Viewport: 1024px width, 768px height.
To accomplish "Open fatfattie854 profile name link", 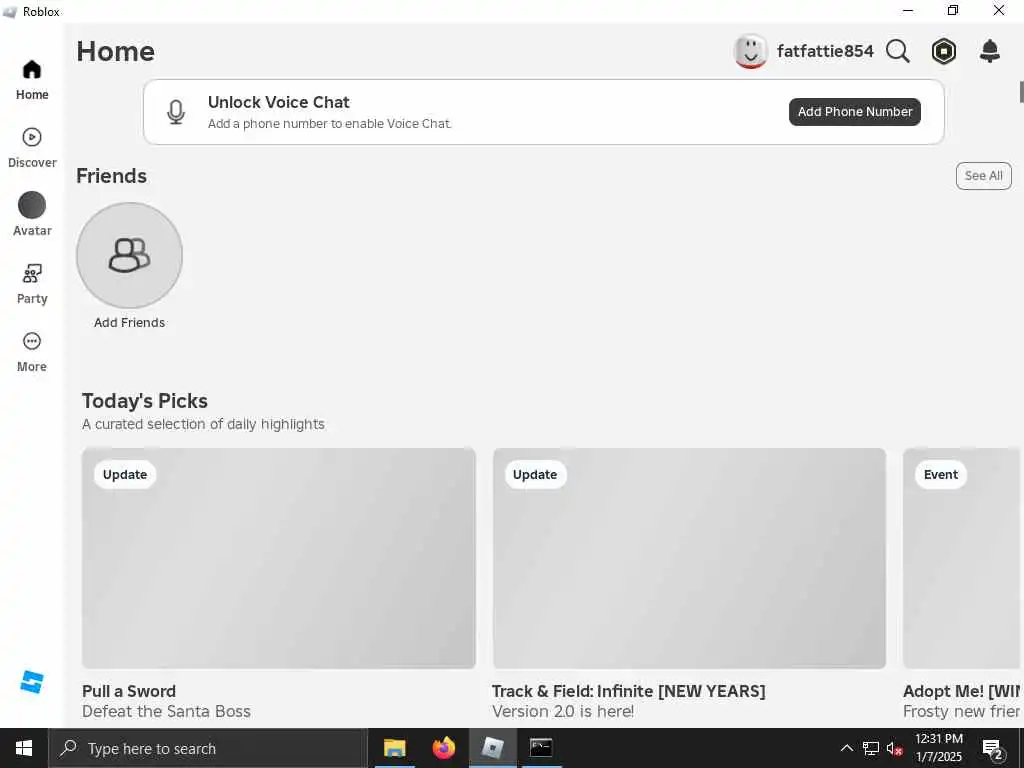I will pos(825,51).
